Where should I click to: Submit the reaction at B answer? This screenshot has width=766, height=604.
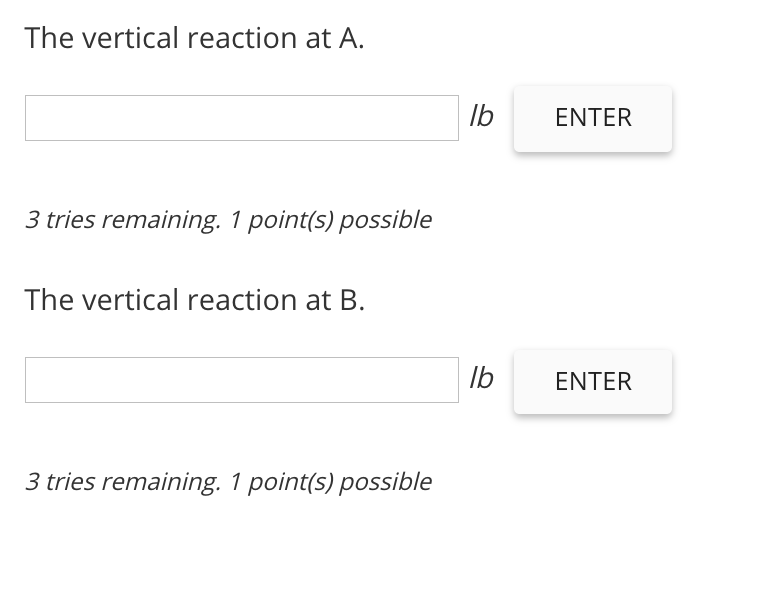point(593,381)
